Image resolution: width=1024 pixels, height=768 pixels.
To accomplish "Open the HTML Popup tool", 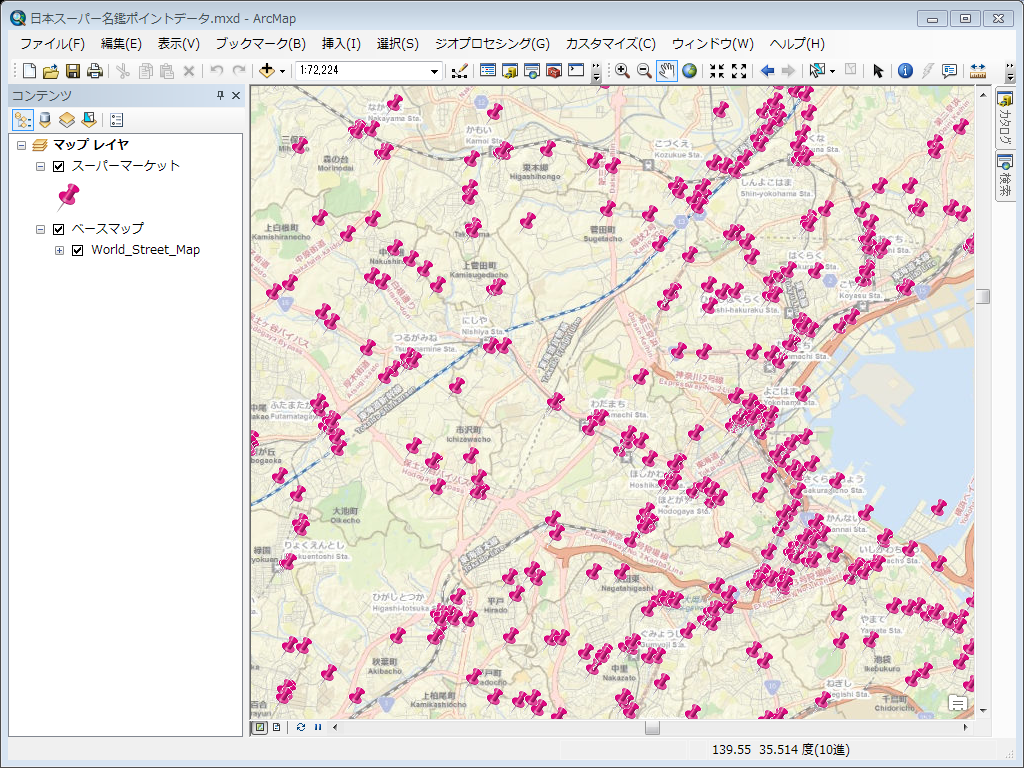I will [950, 71].
